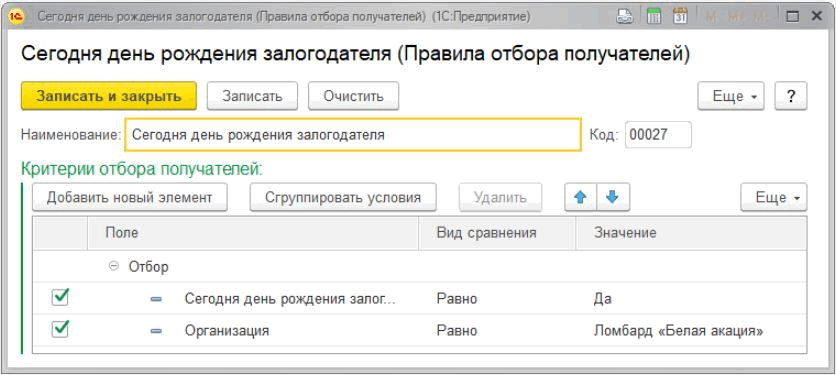The width and height of the screenshot is (836, 375).
Task: Click the Записать button
Action: (x=252, y=96)
